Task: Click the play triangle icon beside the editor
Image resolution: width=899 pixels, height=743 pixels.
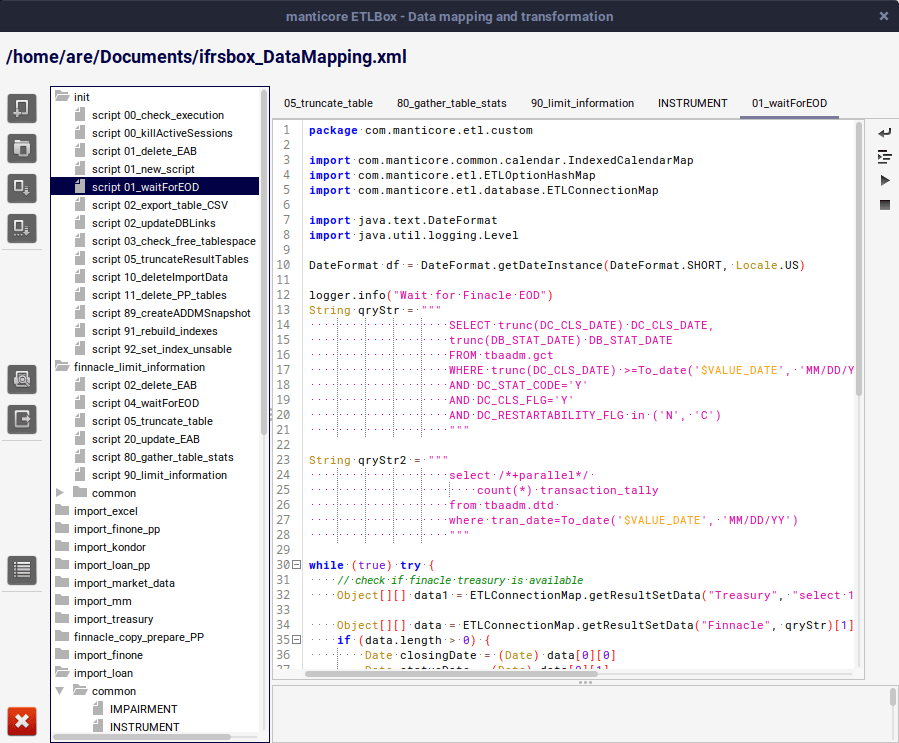Action: click(x=884, y=180)
